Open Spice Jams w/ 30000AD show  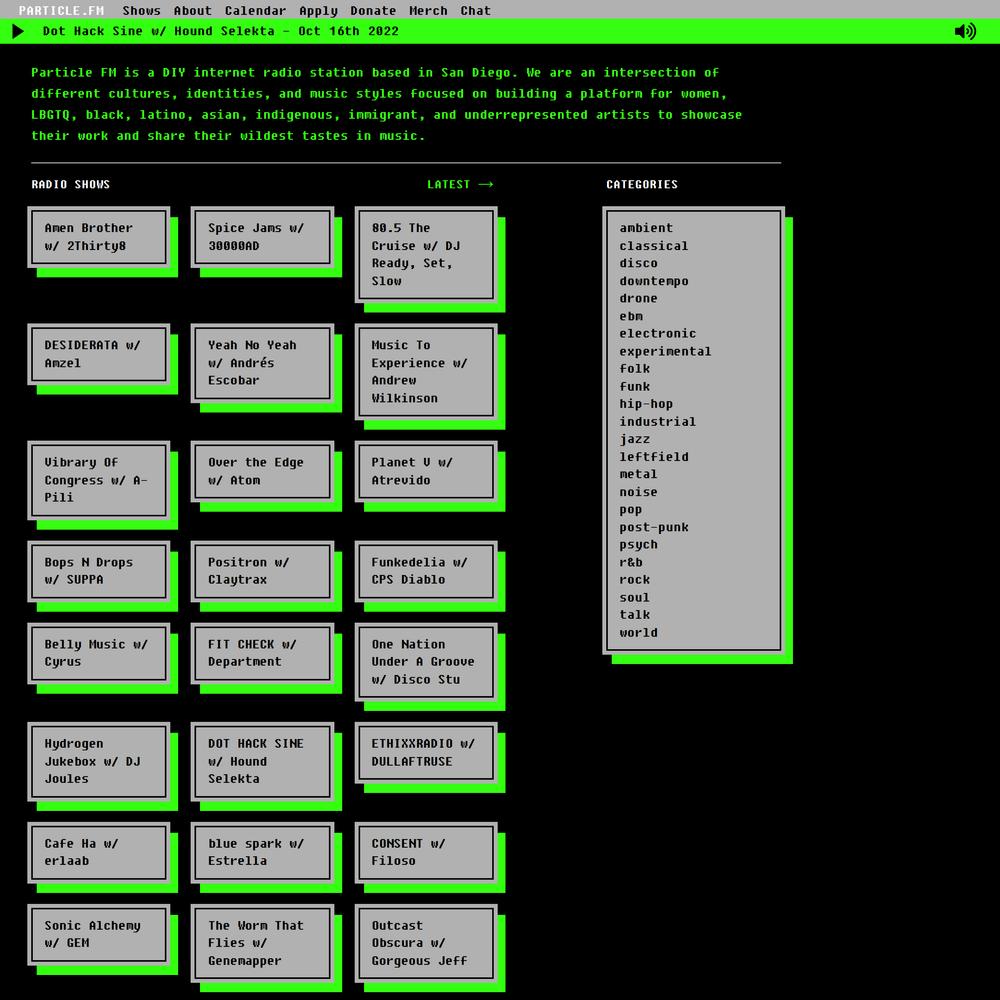(x=262, y=237)
